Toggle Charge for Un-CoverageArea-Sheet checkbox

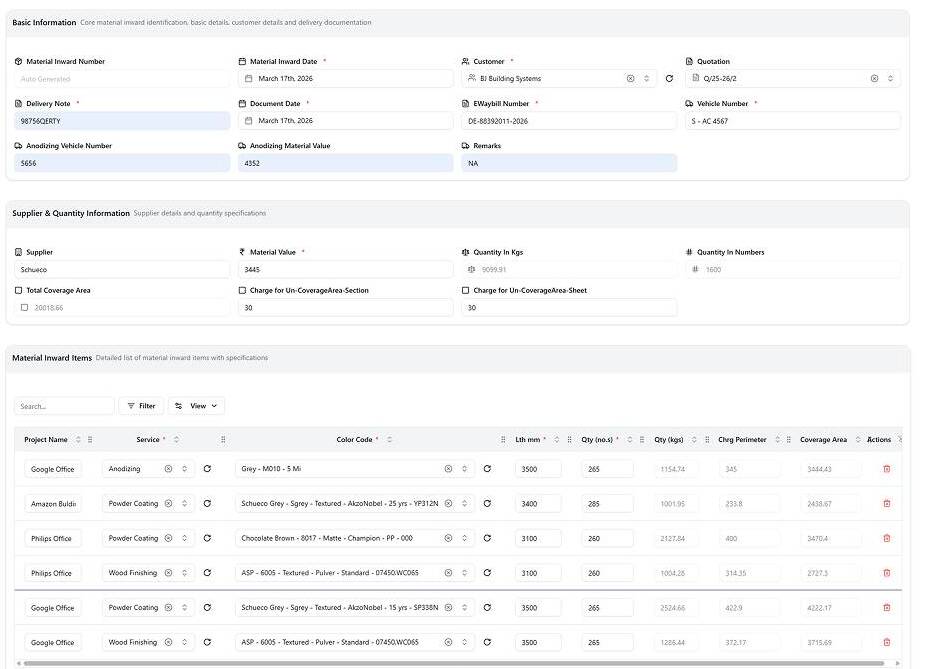[465, 290]
